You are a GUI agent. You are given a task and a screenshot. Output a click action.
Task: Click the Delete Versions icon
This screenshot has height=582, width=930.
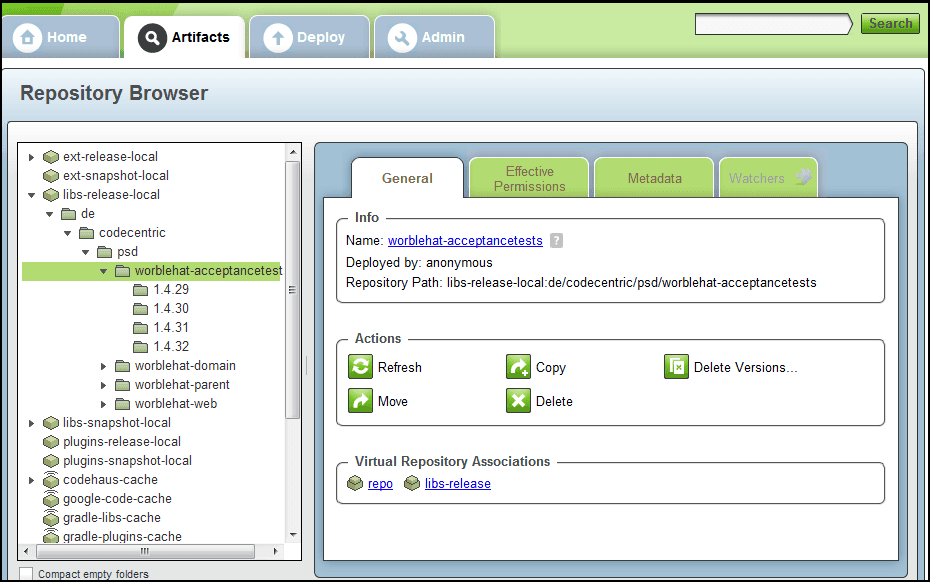pyautogui.click(x=676, y=367)
